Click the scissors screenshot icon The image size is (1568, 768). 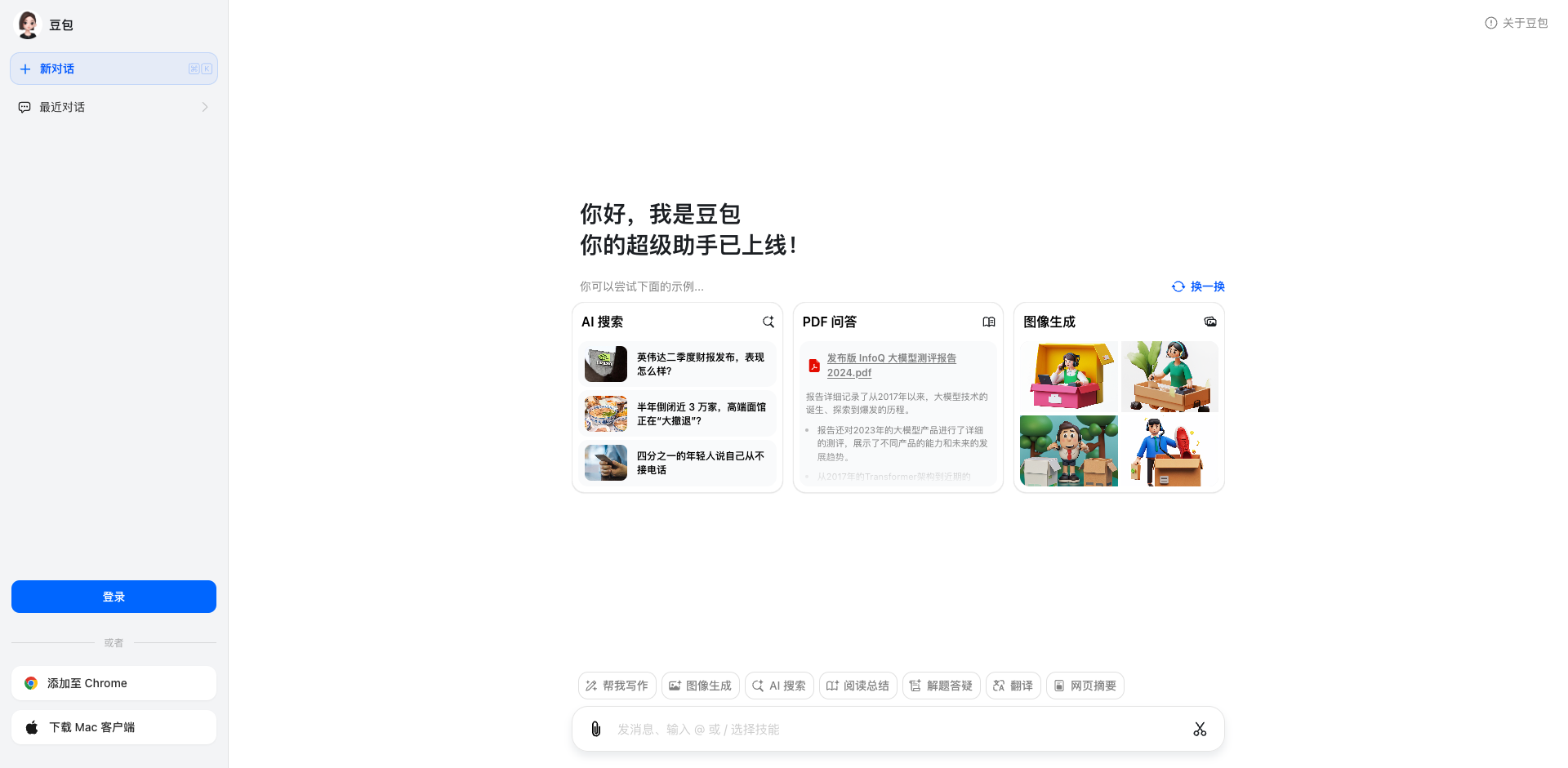pos(1200,729)
